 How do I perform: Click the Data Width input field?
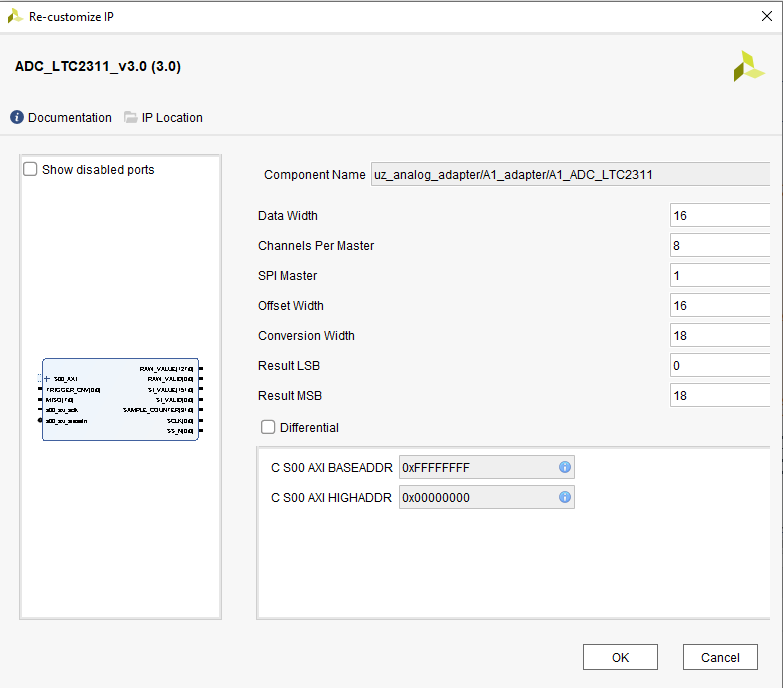coord(720,216)
